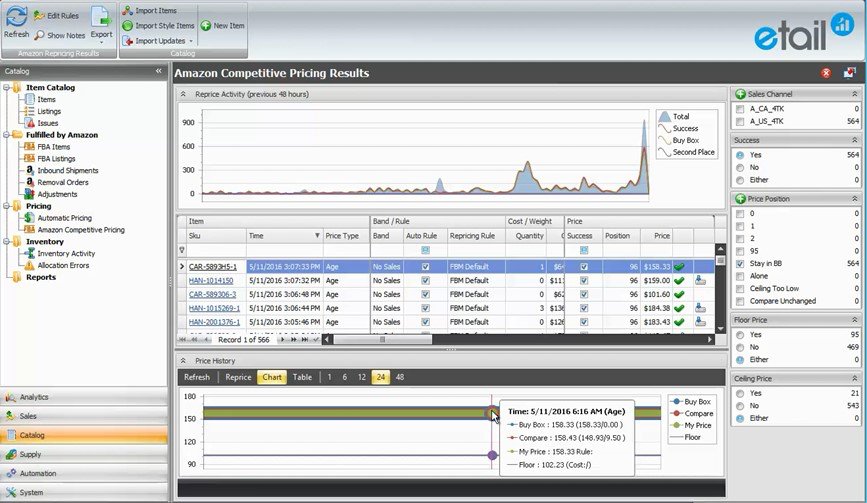Open Issues in the Item Catalog tree
The width and height of the screenshot is (867, 503).
coord(48,123)
